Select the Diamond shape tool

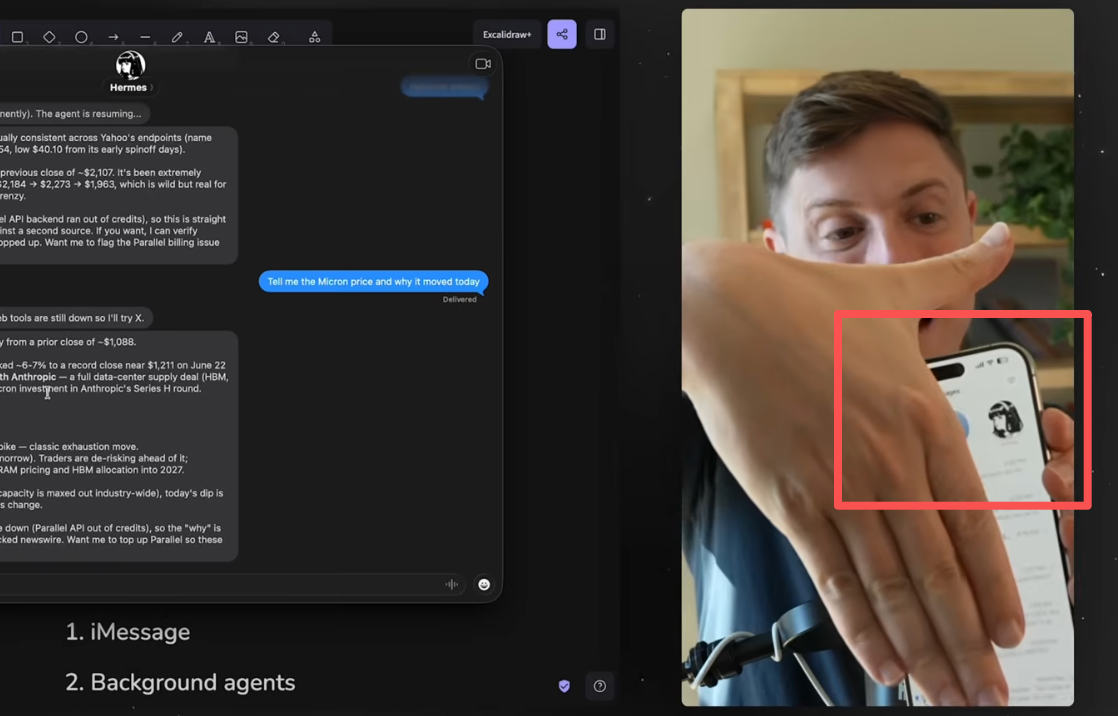[x=49, y=36]
